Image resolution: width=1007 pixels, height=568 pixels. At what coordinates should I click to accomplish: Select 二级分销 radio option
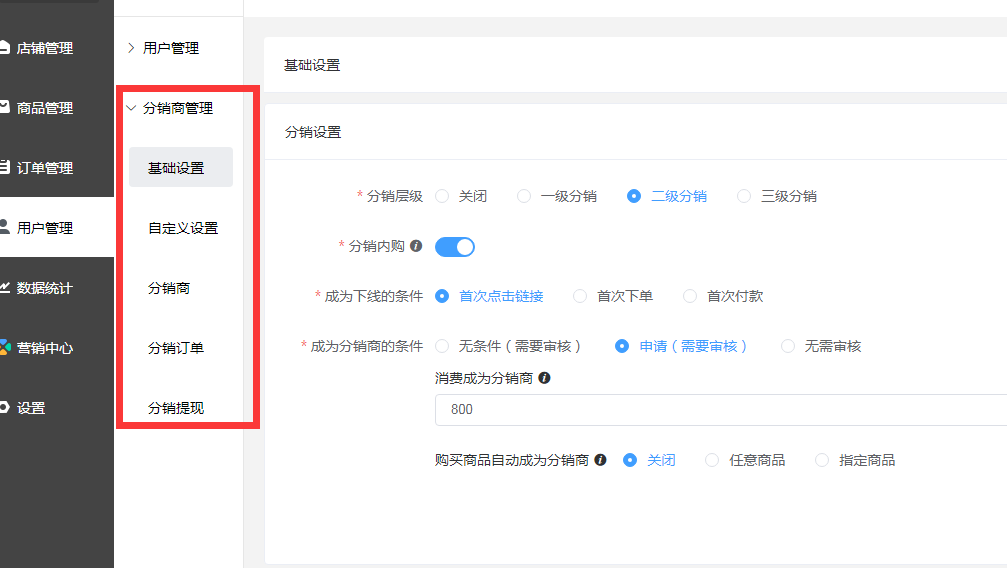pyautogui.click(x=634, y=196)
